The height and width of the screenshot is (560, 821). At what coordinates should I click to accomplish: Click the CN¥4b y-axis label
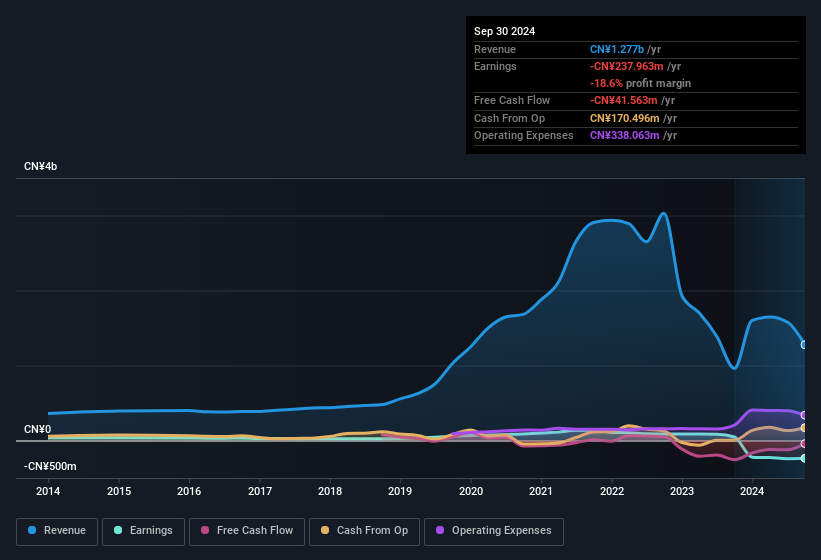pyautogui.click(x=40, y=166)
